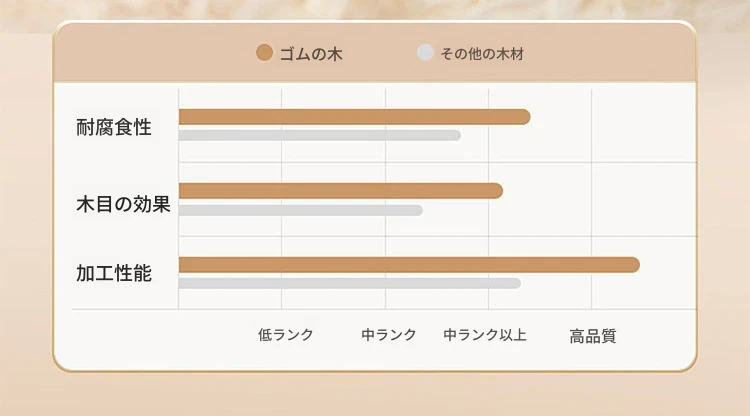
Task: Select the ゴムの木 legend label
Action: (x=311, y=54)
